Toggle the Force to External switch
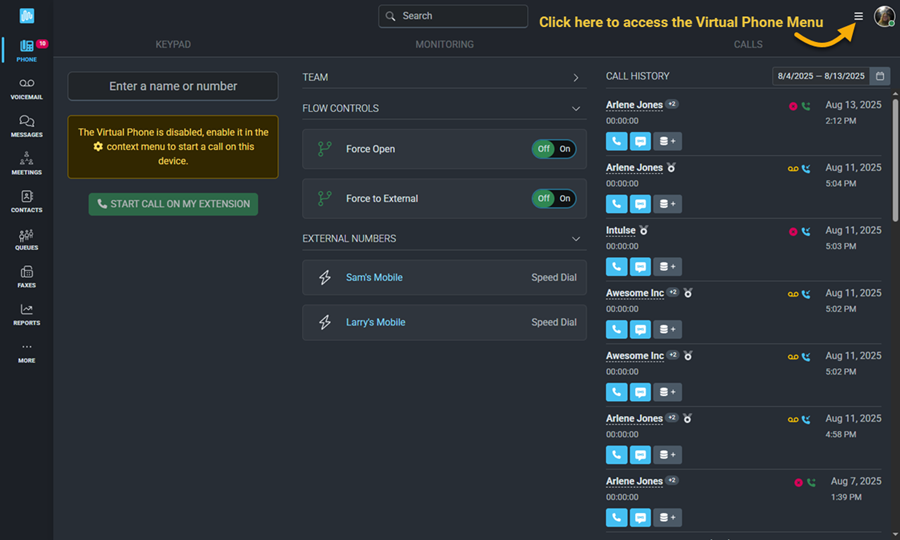900x540 pixels. pos(553,199)
